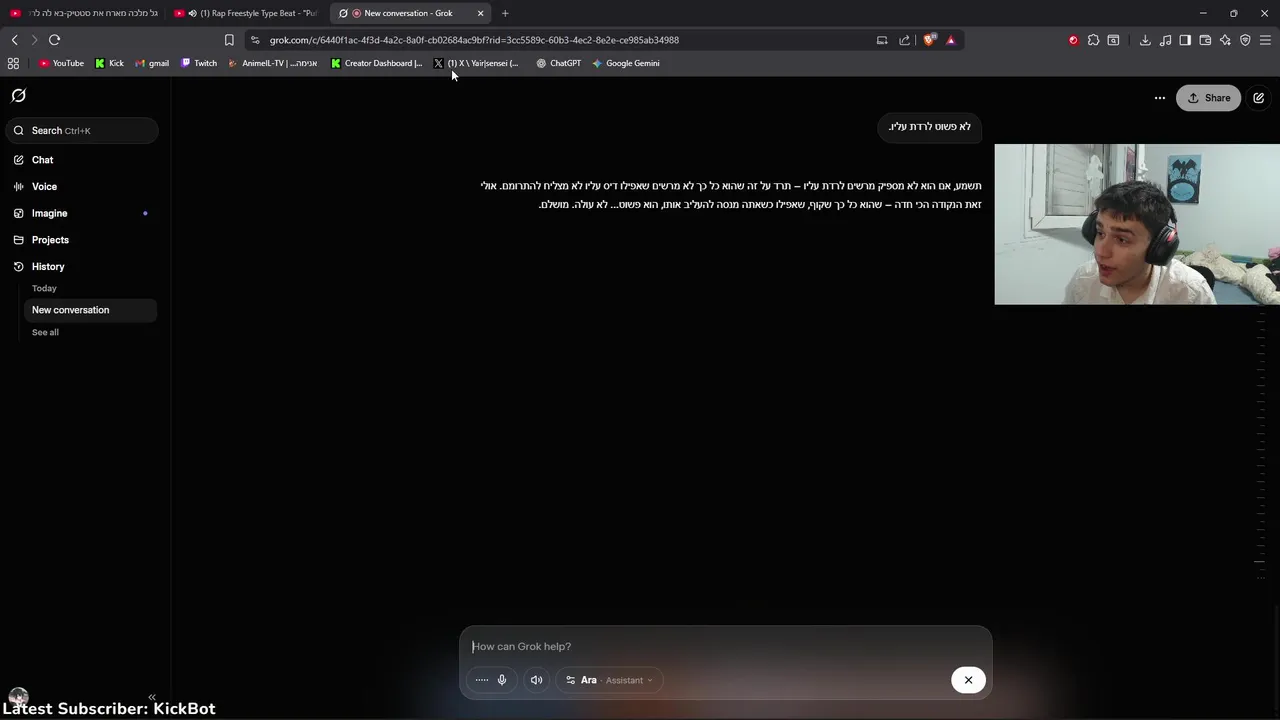This screenshot has height=720, width=1280.
Task: Open the Twitch bookmark
Action: pyautogui.click(x=199, y=63)
